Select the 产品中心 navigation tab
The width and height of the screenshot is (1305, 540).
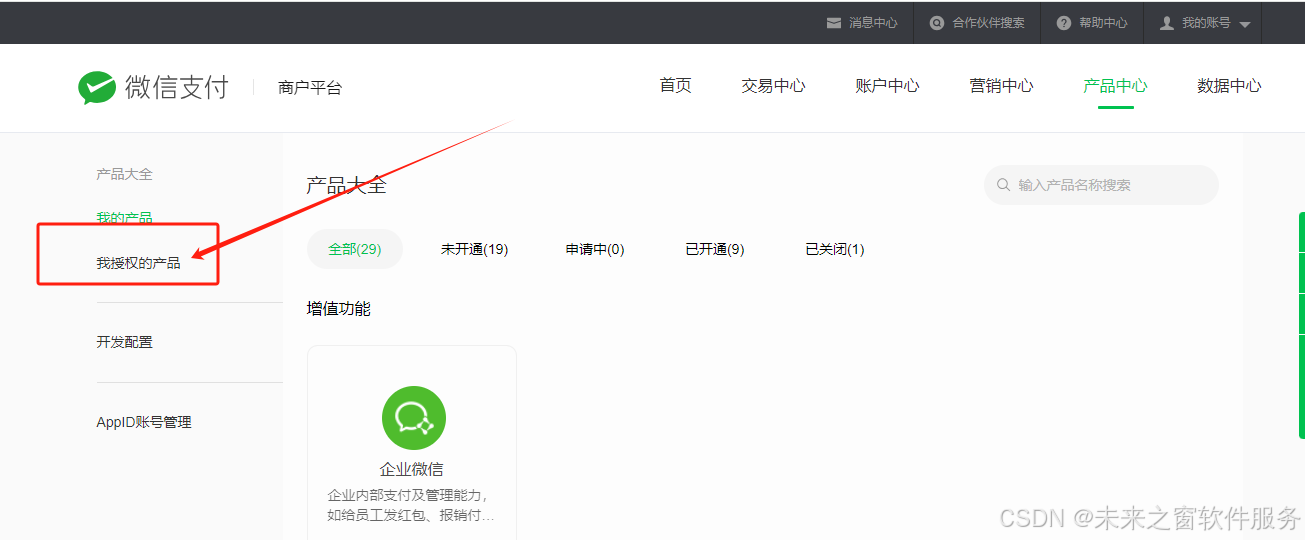tap(1115, 86)
